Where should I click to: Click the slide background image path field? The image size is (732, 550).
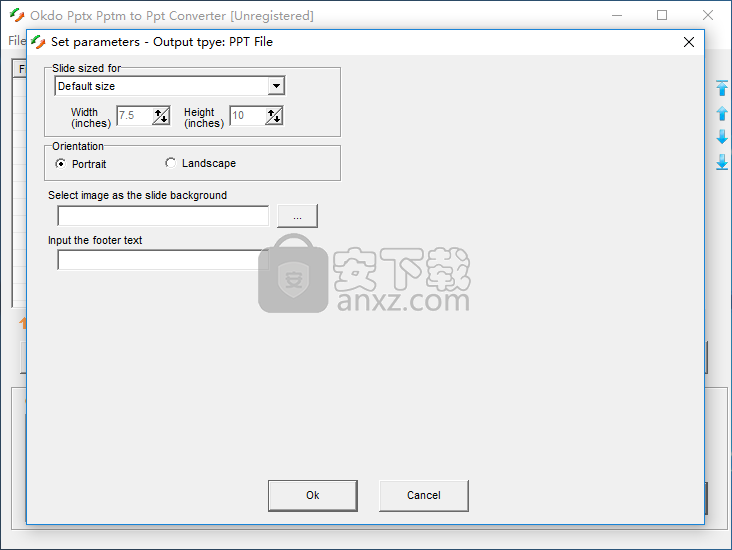163,216
